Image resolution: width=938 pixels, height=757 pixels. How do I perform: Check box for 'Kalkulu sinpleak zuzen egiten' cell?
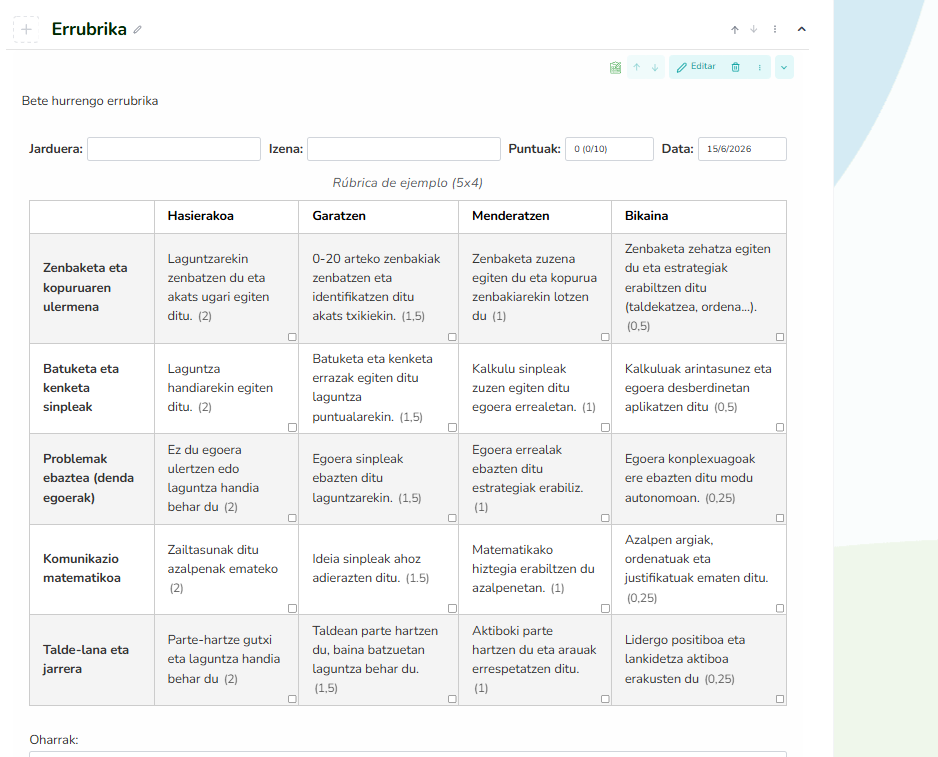[605, 427]
